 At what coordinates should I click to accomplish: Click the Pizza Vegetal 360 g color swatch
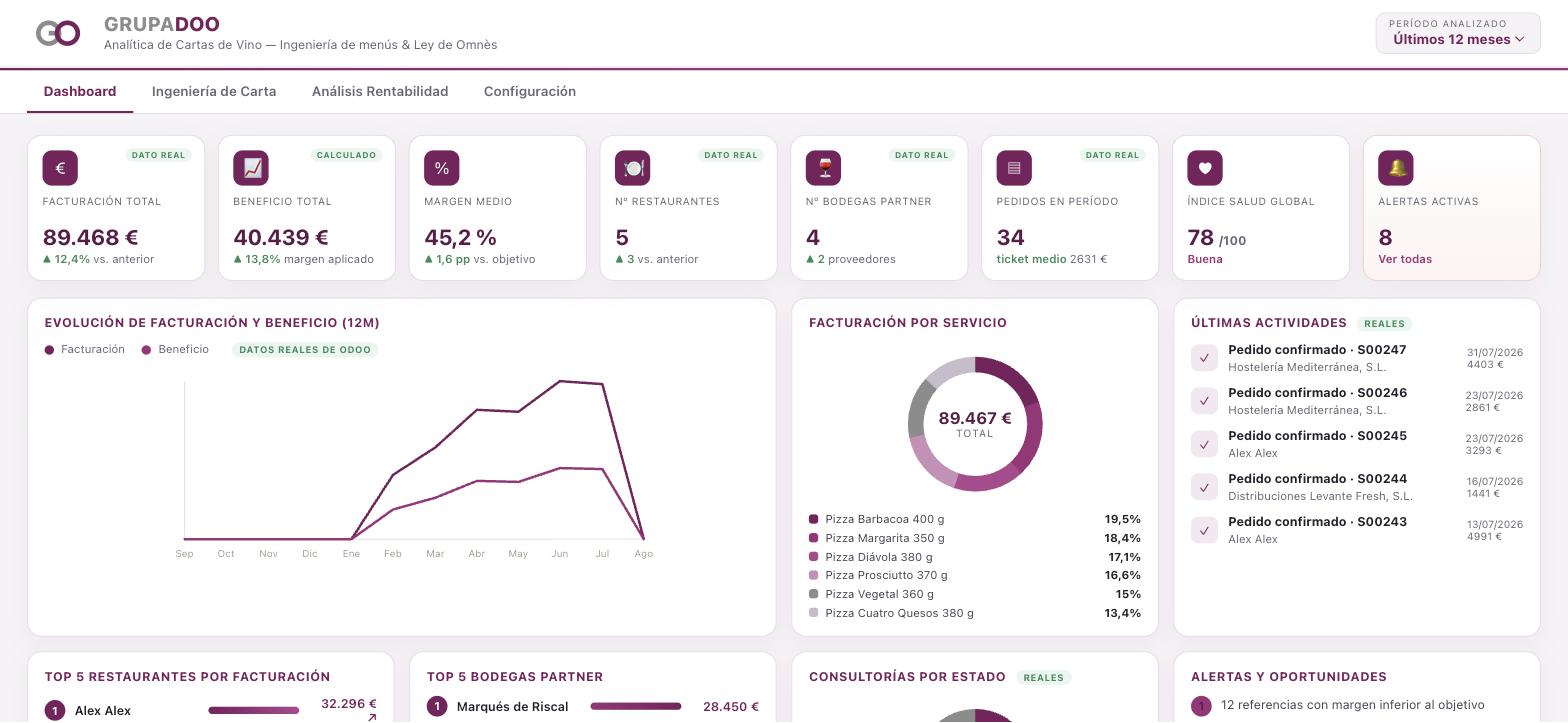pyautogui.click(x=814, y=594)
